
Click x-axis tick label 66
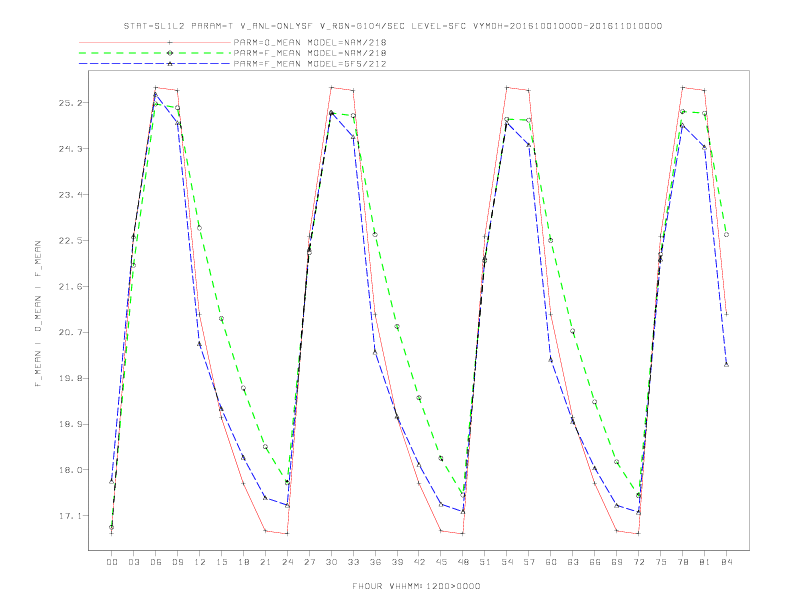[x=595, y=562]
